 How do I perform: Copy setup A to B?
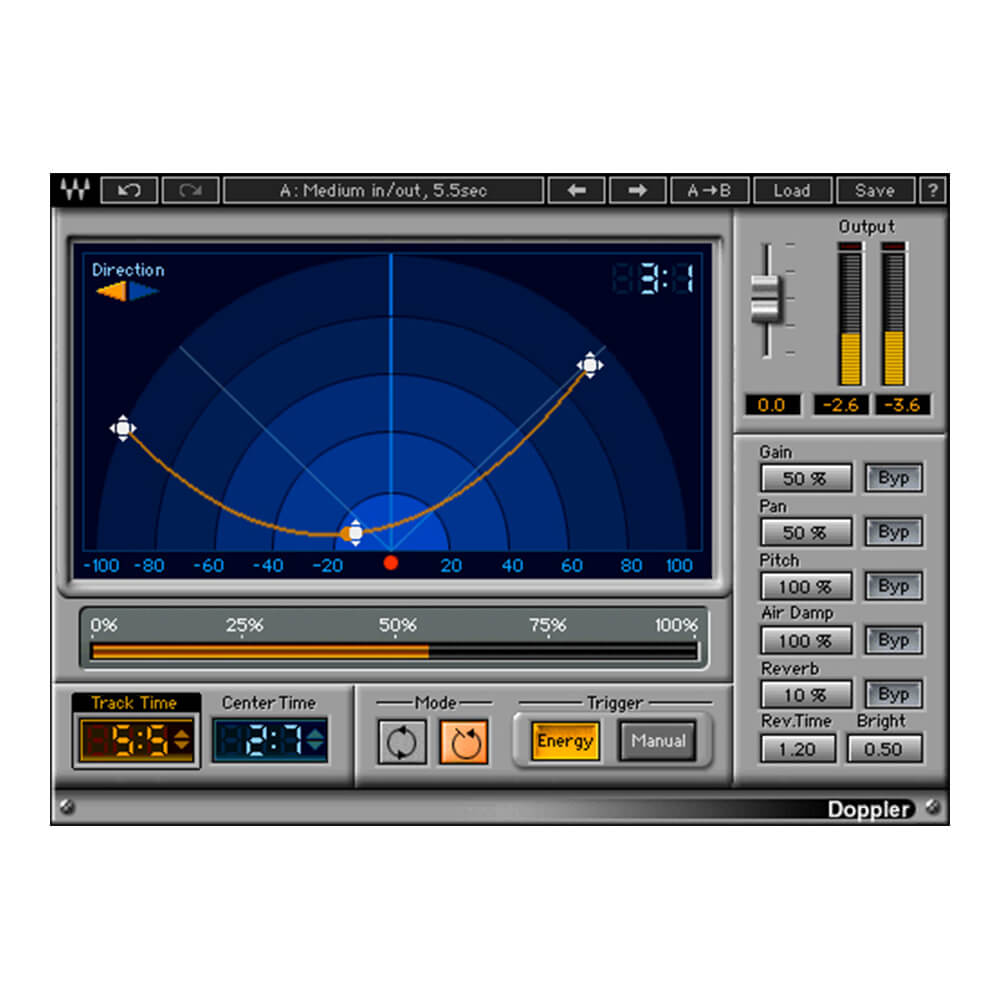click(x=709, y=191)
